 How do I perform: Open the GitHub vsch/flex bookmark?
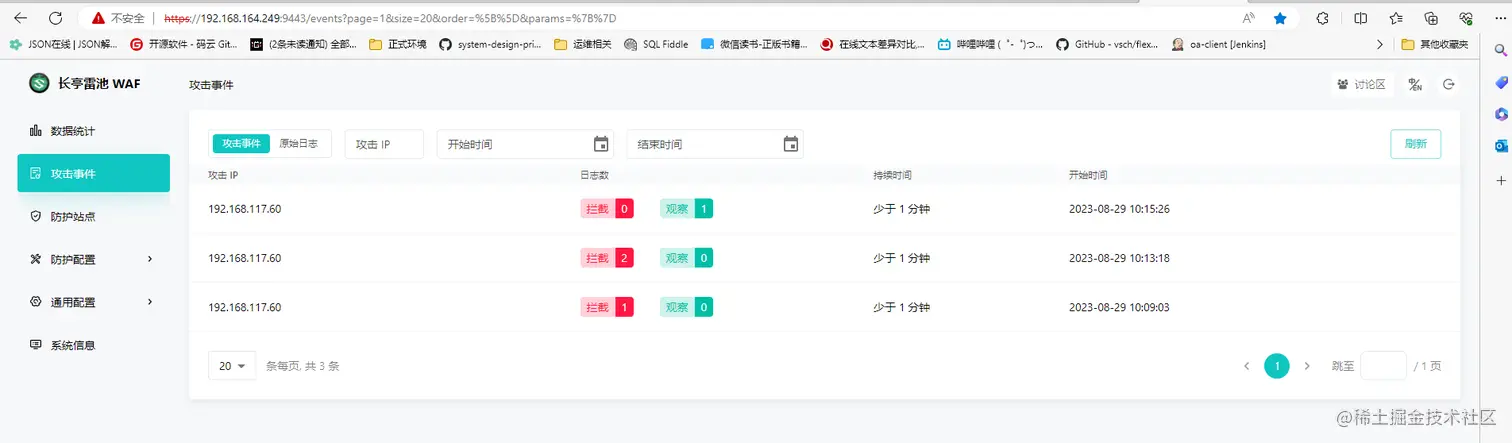coord(1105,45)
